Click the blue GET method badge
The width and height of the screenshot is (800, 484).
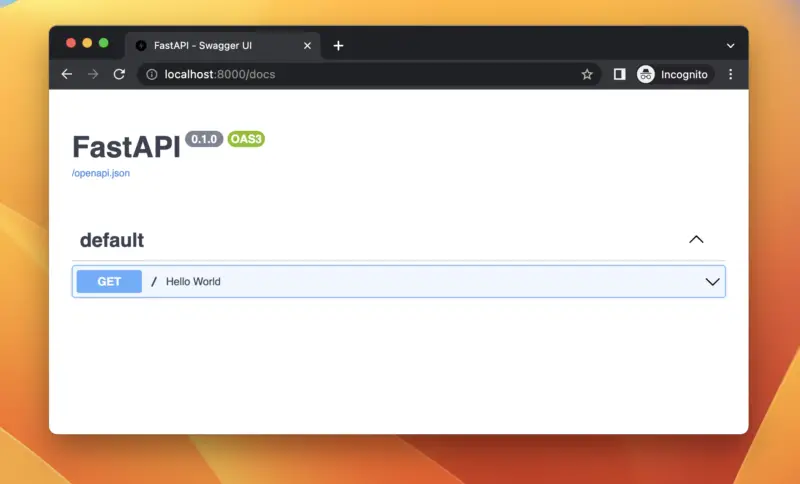tap(109, 282)
